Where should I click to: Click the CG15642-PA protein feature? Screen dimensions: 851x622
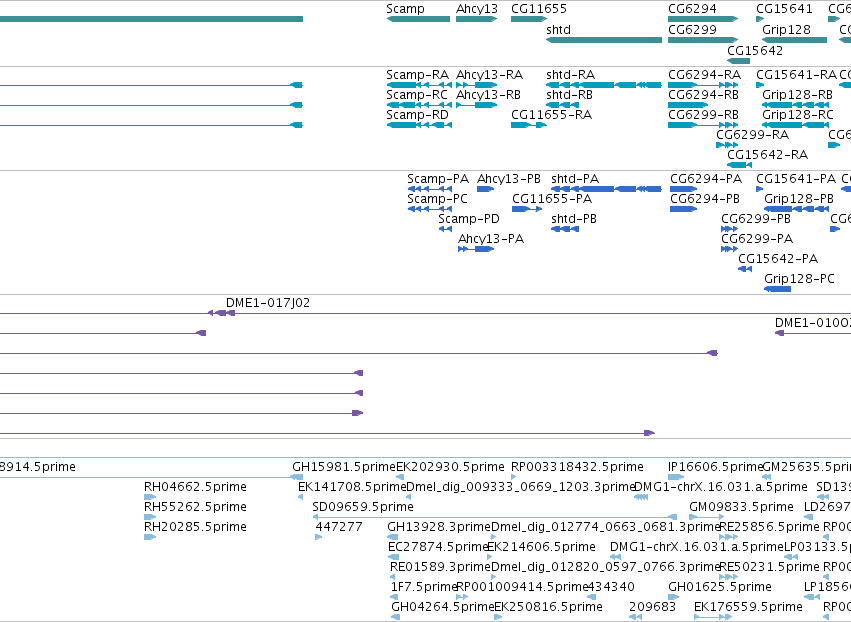click(x=745, y=269)
